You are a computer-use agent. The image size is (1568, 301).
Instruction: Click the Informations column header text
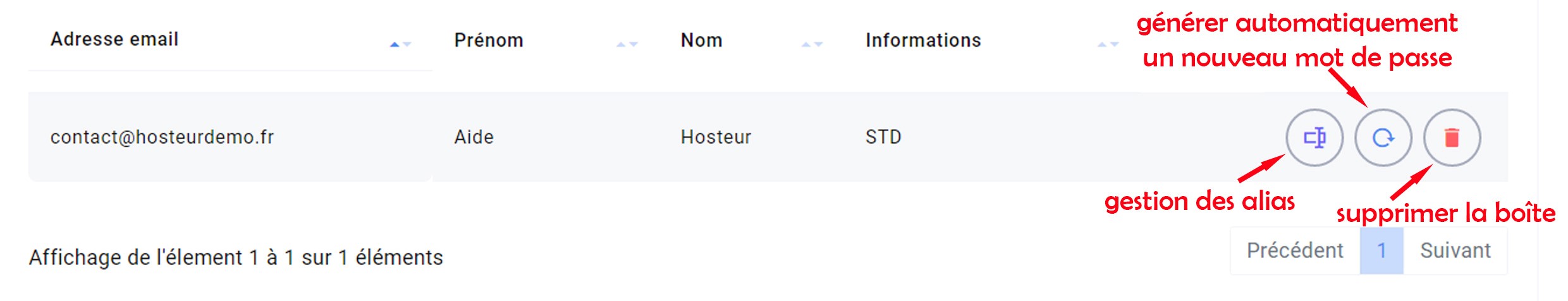923,40
